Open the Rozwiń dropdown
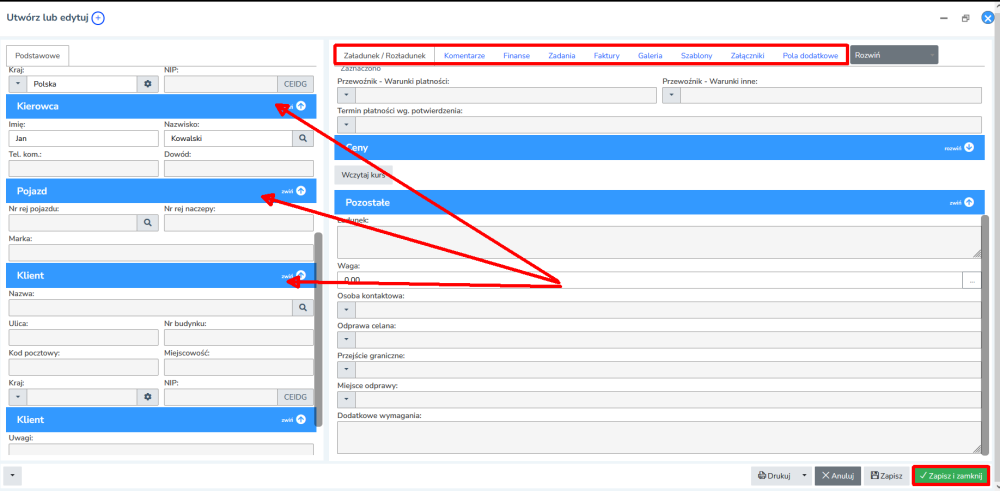Screen dimensions: 1000x491 (x=893, y=55)
